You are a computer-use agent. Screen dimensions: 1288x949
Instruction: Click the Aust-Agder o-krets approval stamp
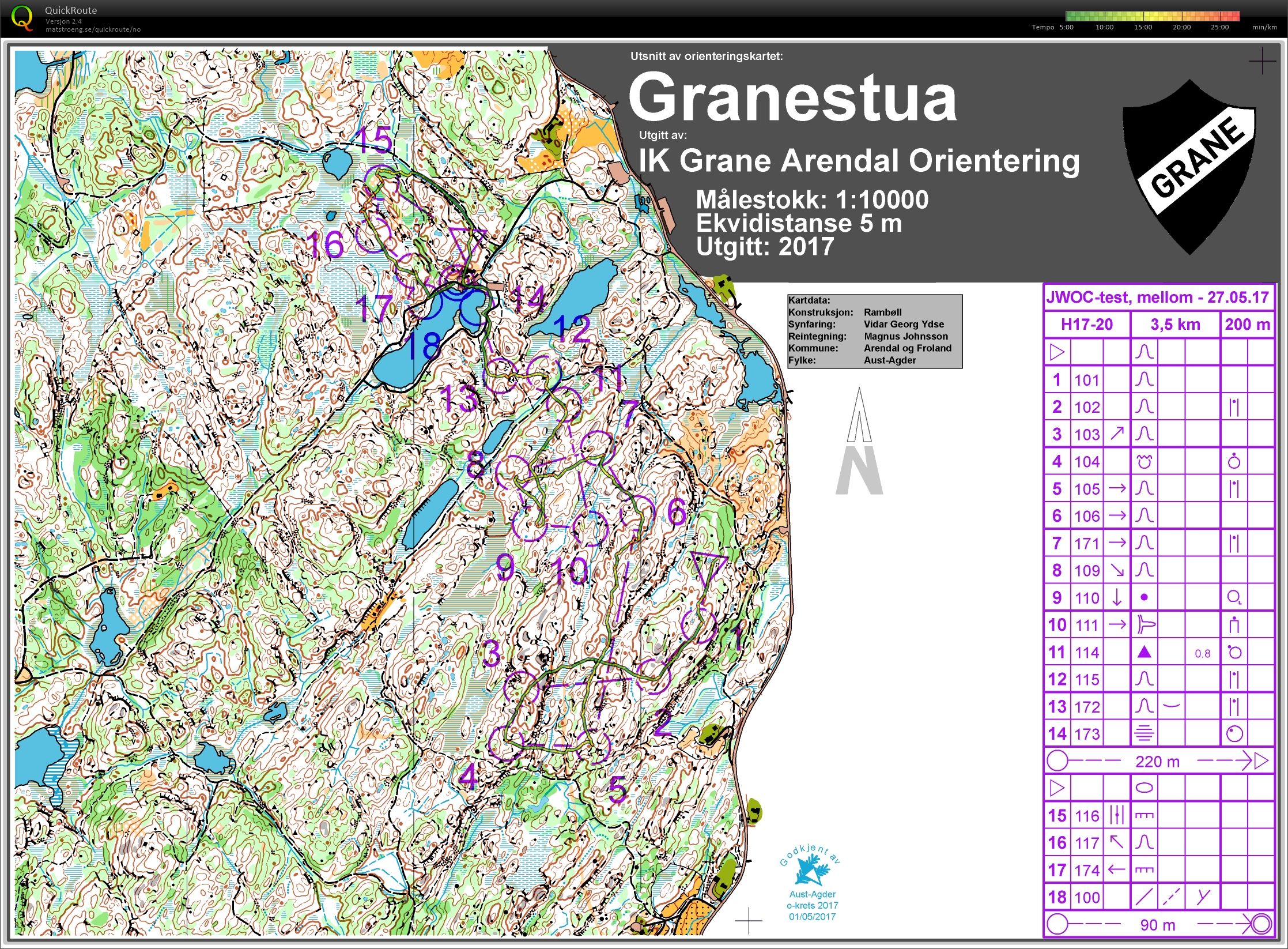coord(812,883)
